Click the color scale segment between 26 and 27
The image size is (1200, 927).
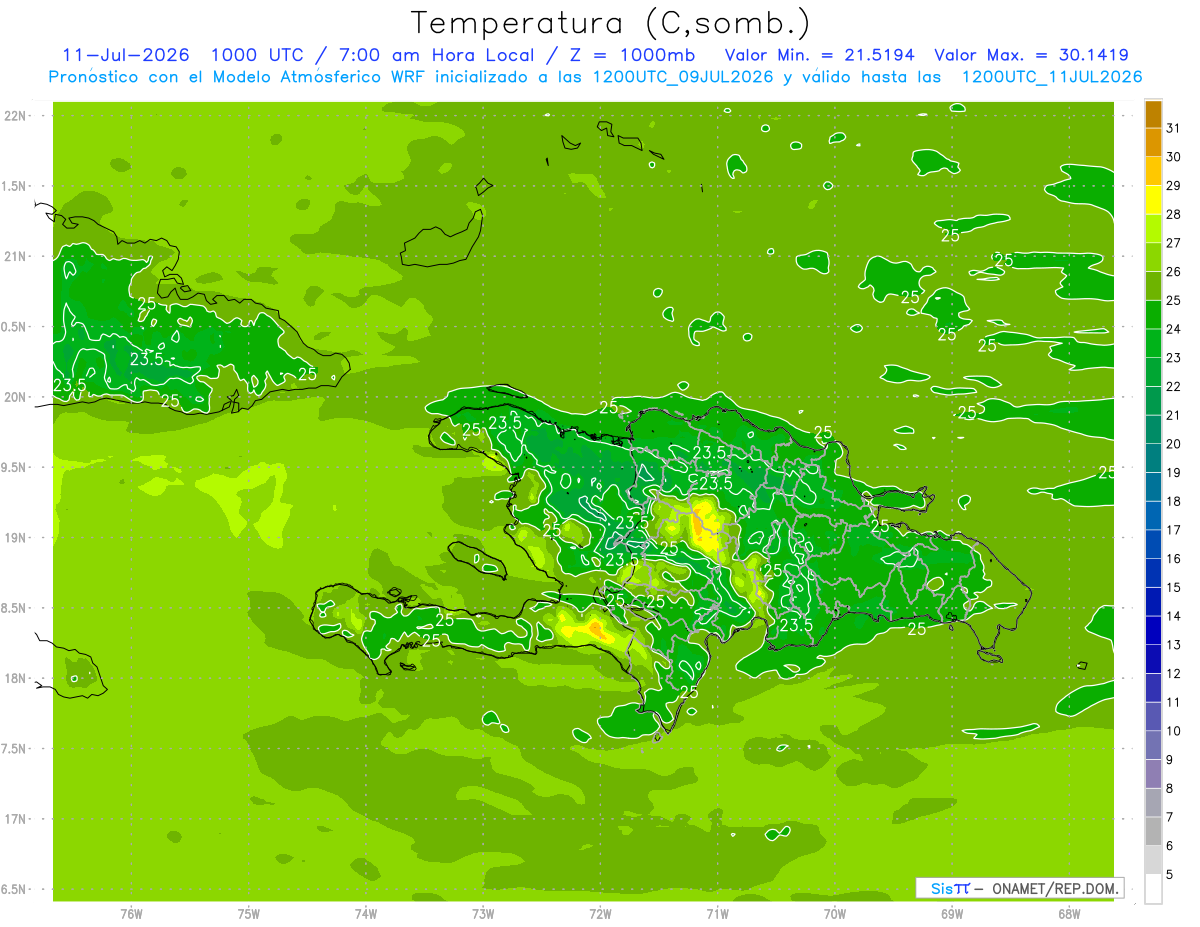(1153, 257)
